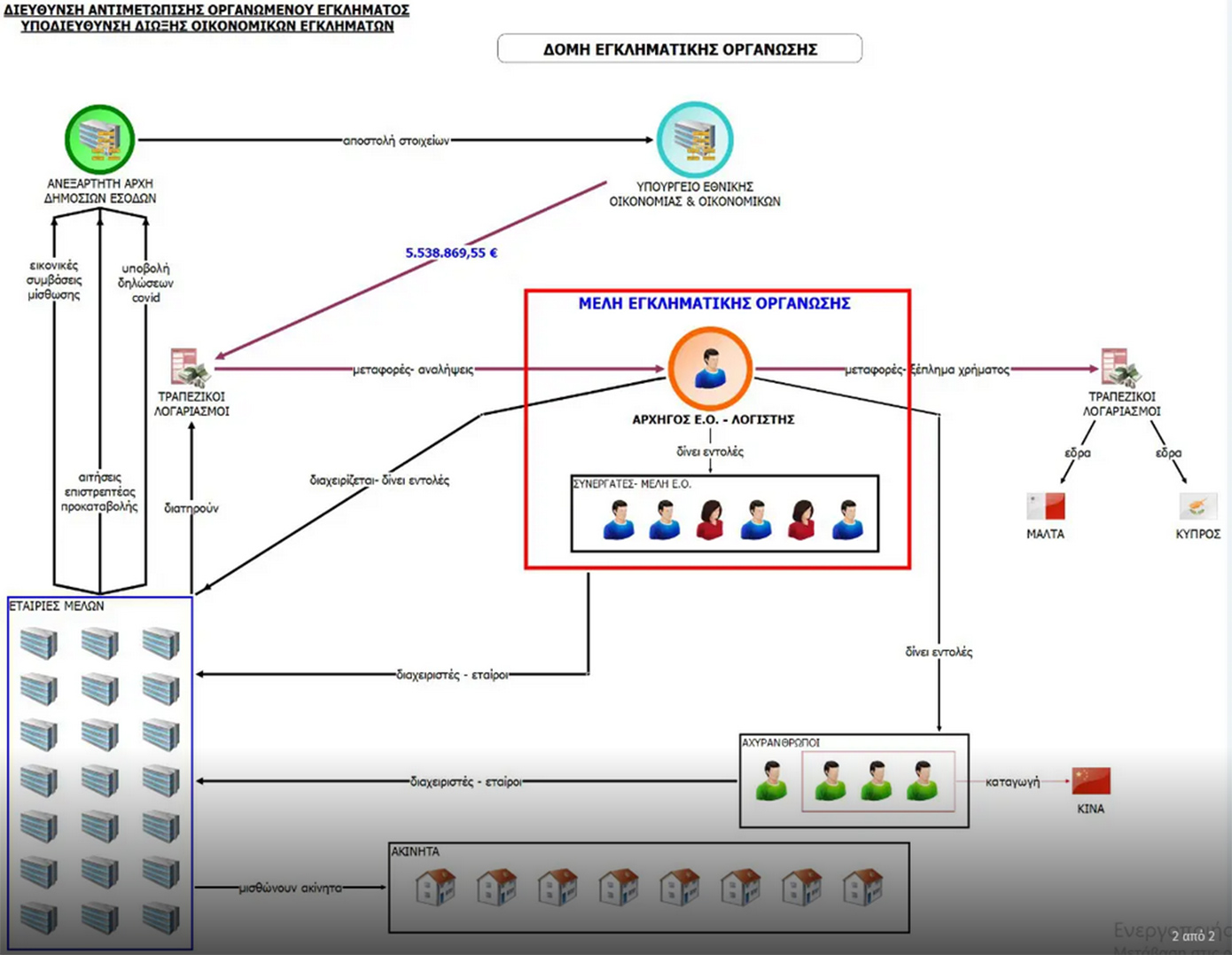Click the 5.538.869,55 € amount label
This screenshot has width=1232, height=955.
[451, 253]
